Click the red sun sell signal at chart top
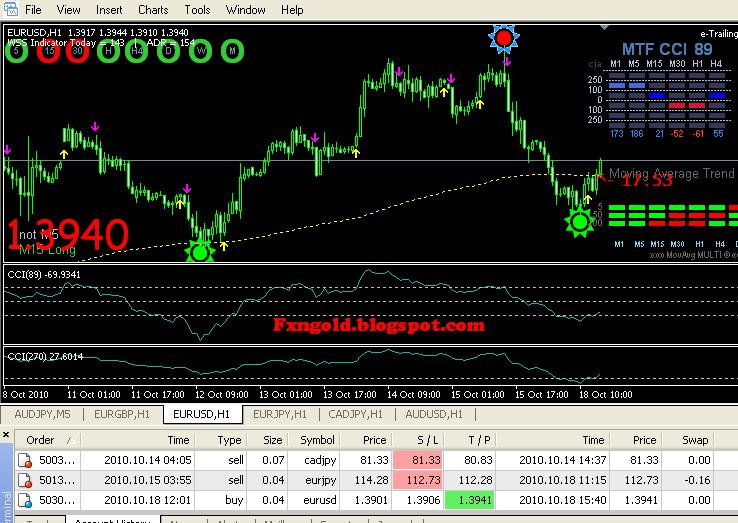 coord(504,37)
